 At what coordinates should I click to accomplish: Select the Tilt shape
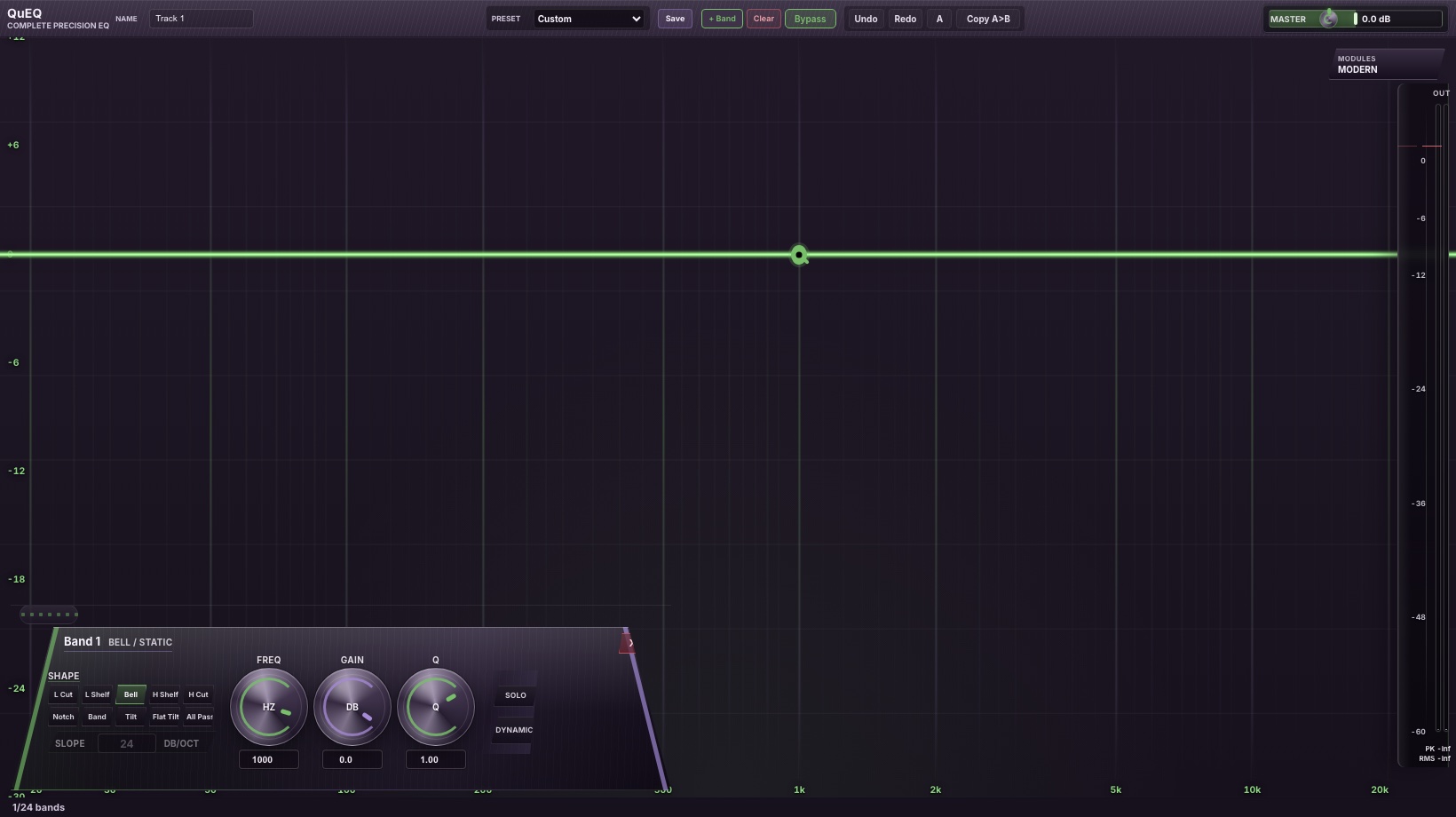[131, 717]
